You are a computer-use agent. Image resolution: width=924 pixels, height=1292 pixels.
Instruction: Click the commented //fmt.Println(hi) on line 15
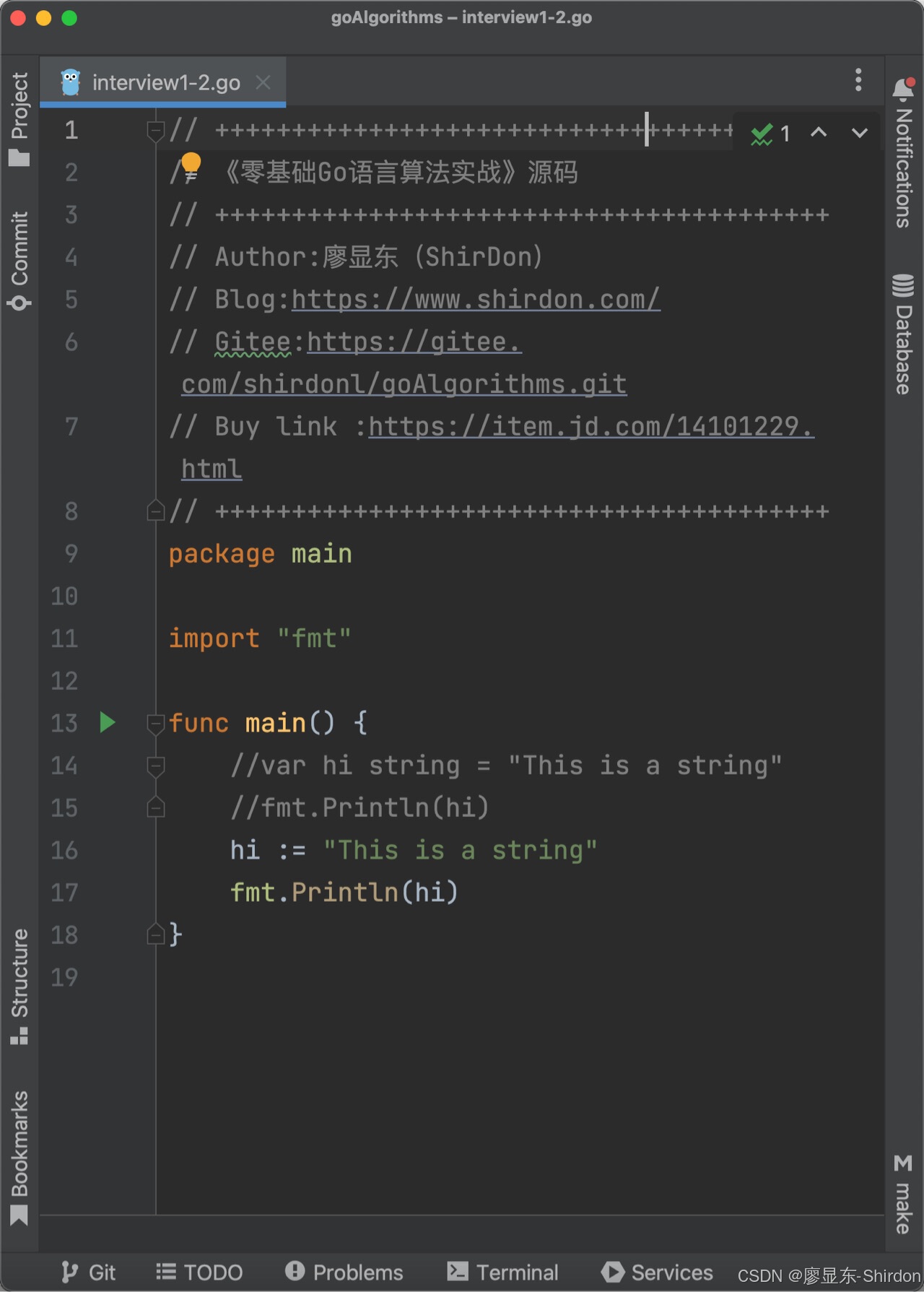click(359, 808)
